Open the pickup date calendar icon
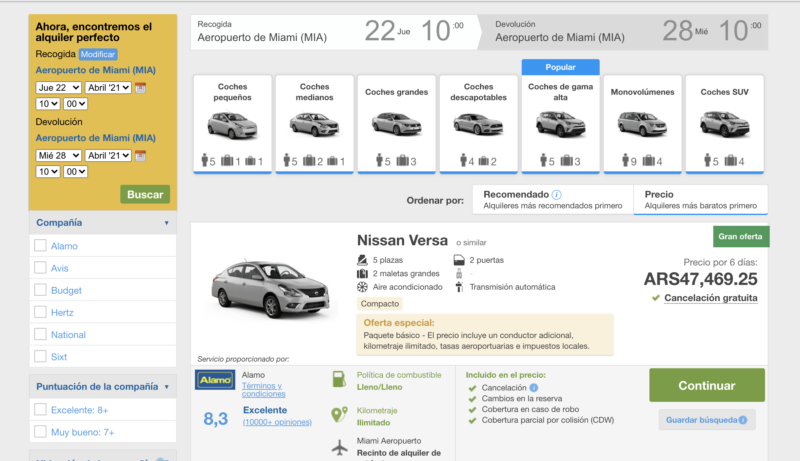The height and width of the screenshot is (461, 800). (x=141, y=87)
